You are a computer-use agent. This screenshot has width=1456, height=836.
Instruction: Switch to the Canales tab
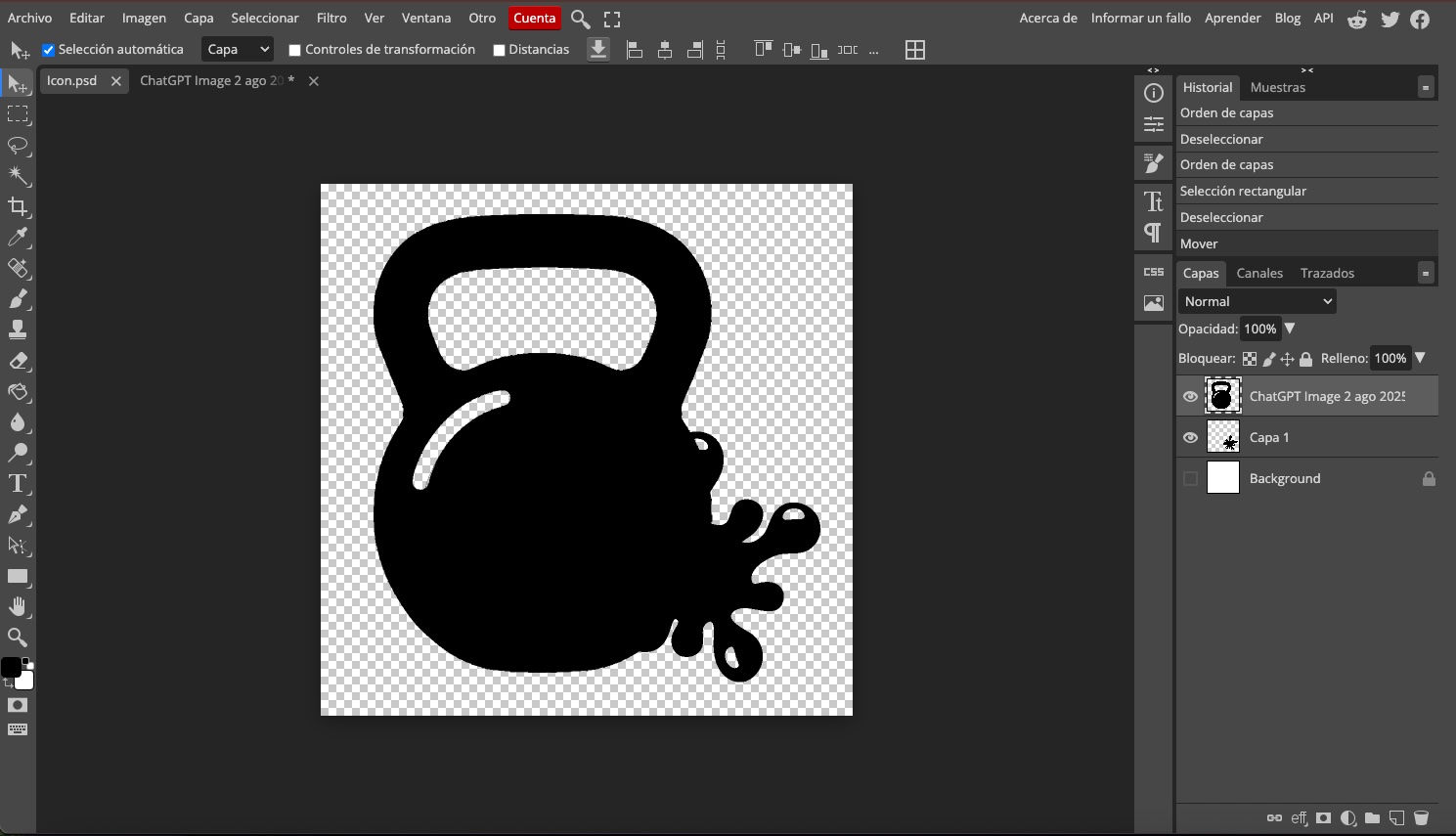pos(1259,272)
